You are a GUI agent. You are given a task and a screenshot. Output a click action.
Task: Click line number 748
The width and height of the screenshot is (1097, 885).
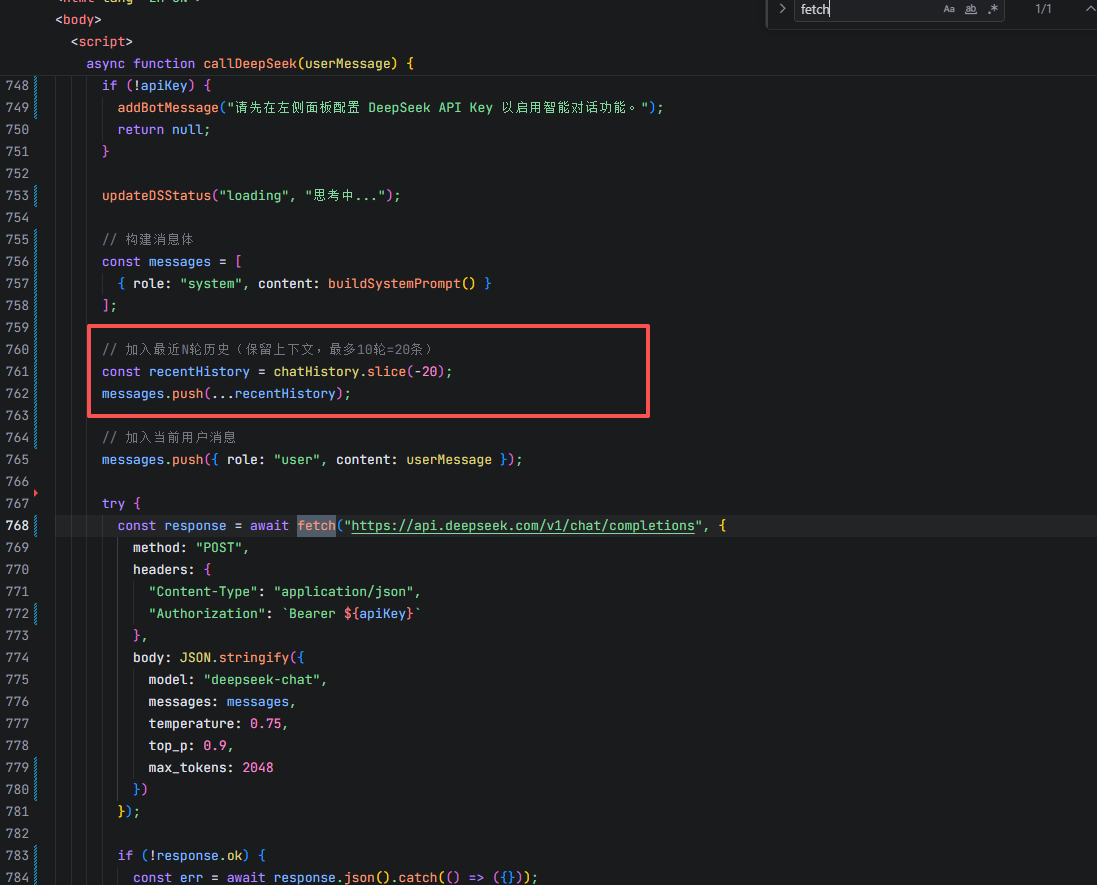(x=17, y=85)
